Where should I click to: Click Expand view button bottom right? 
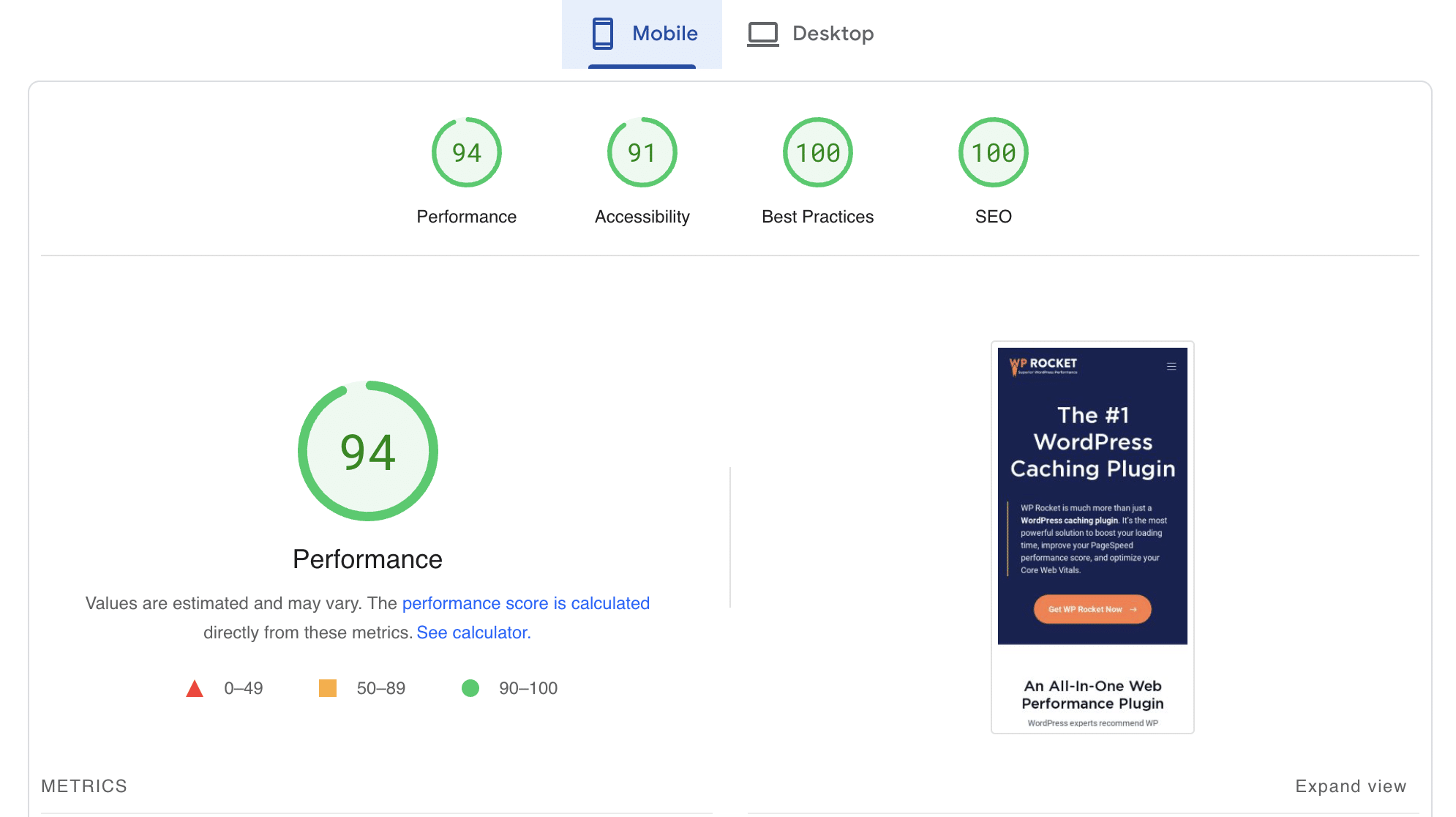(1351, 786)
